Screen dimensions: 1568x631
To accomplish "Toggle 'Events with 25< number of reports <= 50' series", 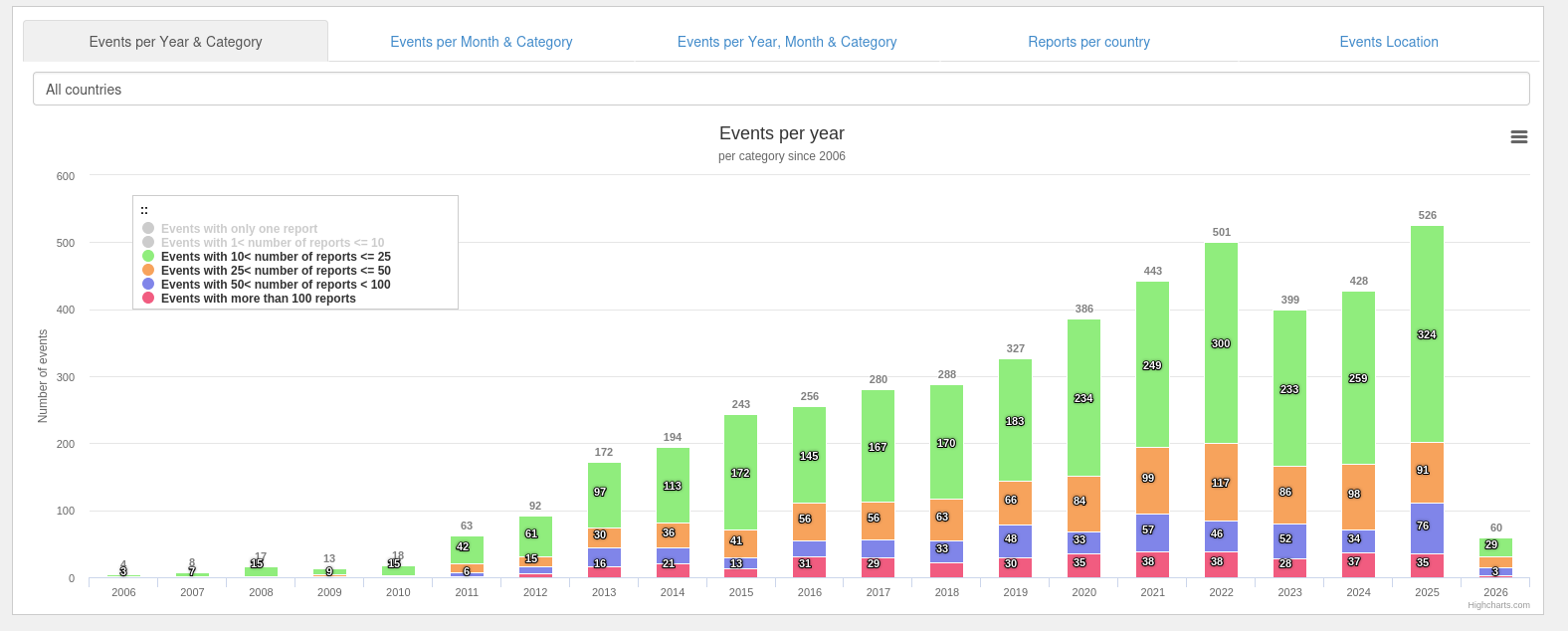I will (275, 271).
